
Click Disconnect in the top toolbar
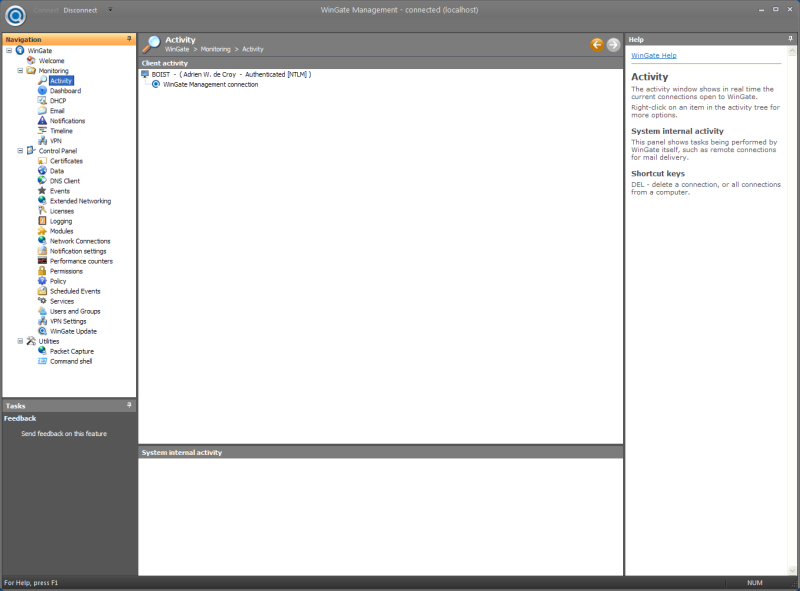pos(80,10)
